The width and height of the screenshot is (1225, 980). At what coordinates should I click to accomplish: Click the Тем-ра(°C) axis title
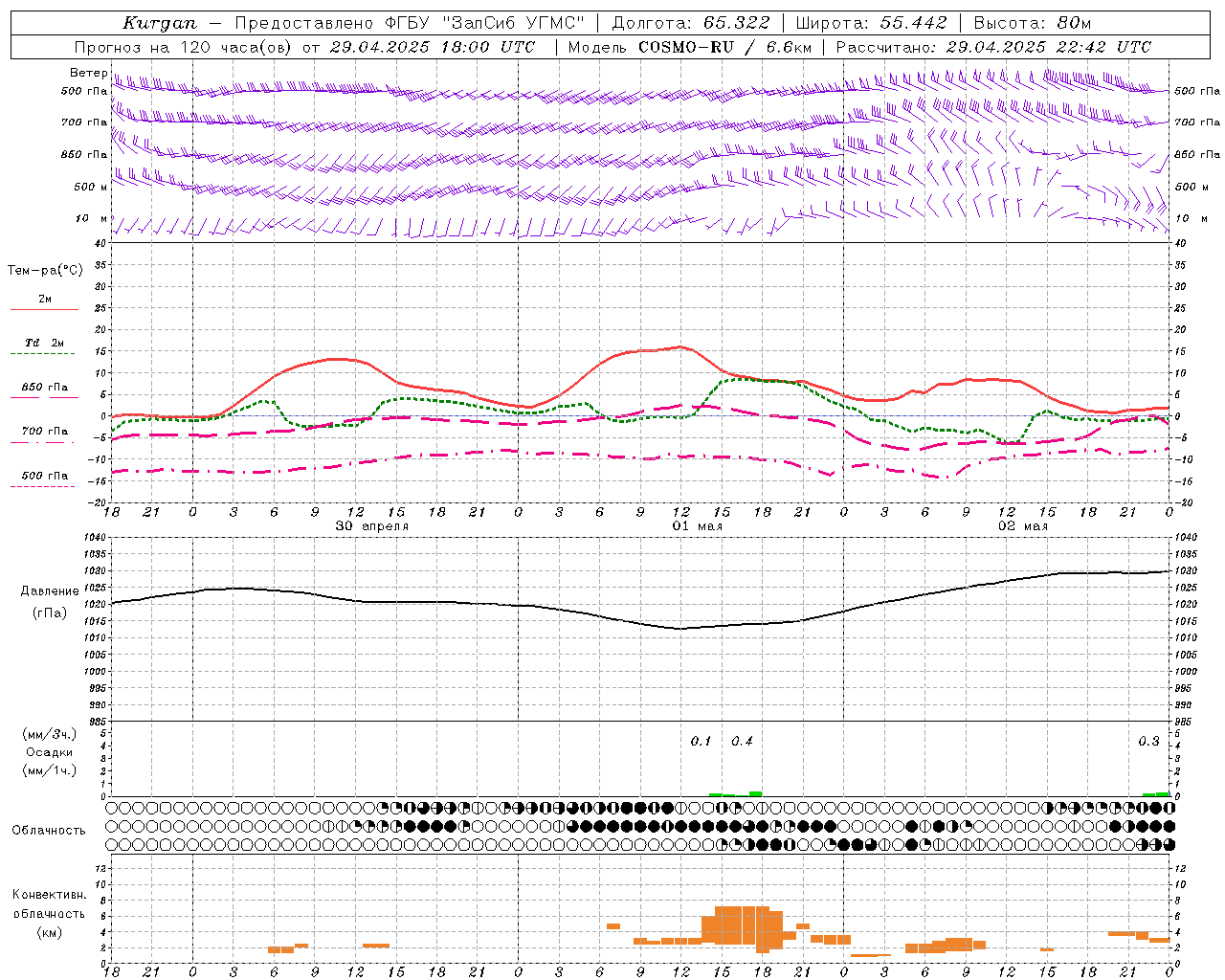pyautogui.click(x=45, y=271)
